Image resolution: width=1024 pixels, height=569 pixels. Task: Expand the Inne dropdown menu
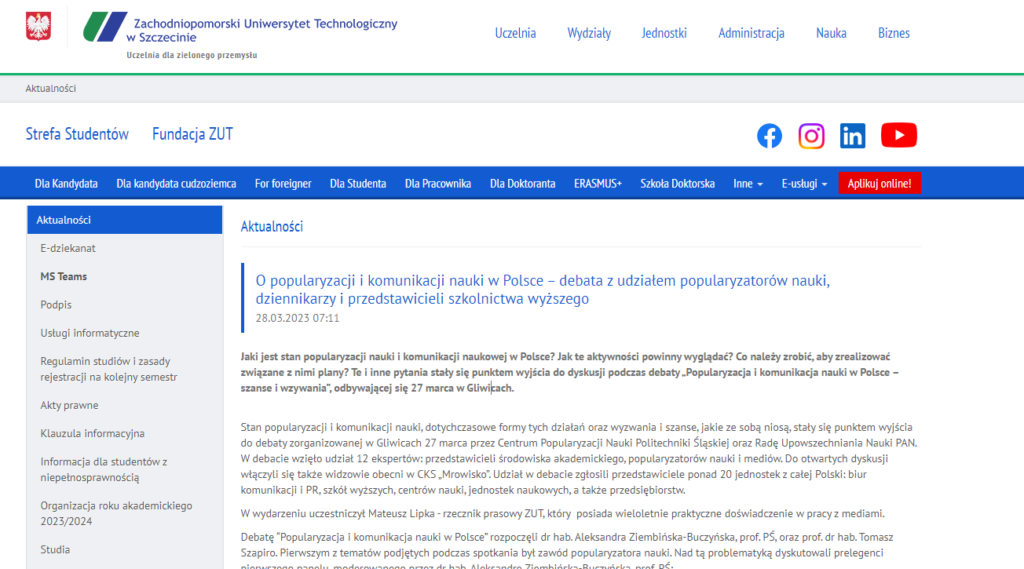point(747,184)
